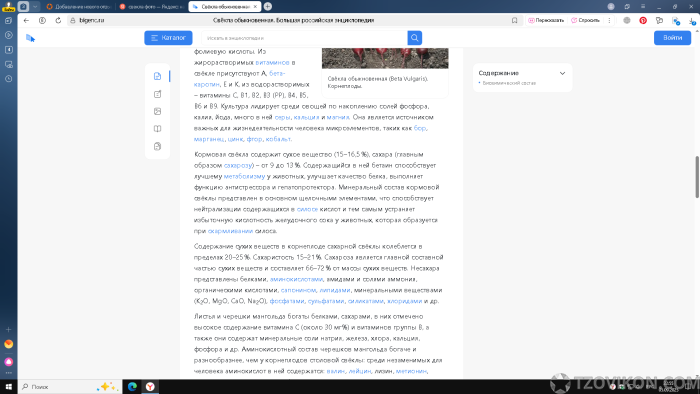Open the tab groups icon in title bar
Viewport: 700px width, 394px height.
coord(24,7)
